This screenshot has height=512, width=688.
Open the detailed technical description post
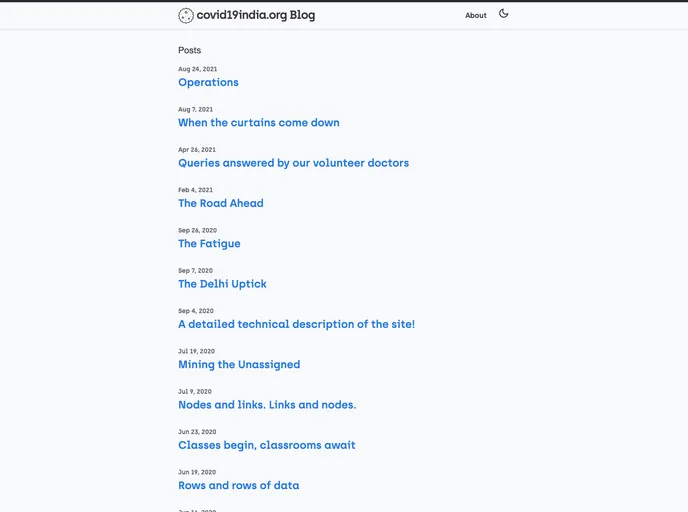coord(296,324)
